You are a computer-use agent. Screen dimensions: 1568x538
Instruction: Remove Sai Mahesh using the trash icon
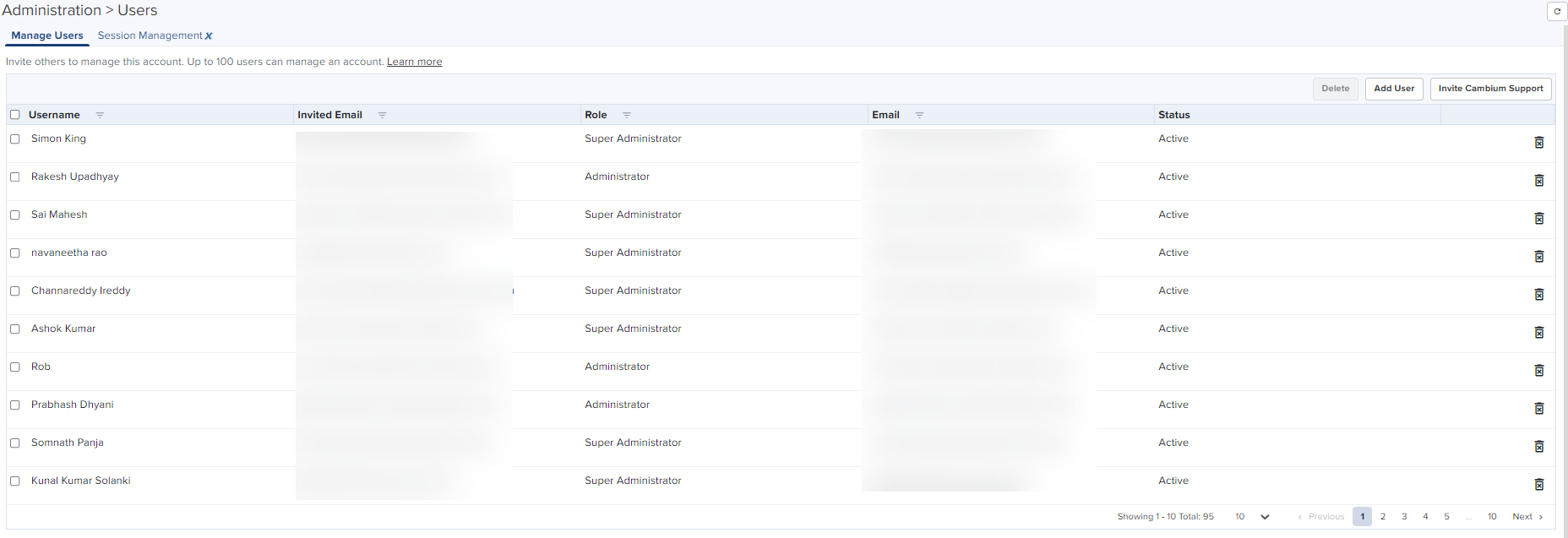pos(1538,219)
